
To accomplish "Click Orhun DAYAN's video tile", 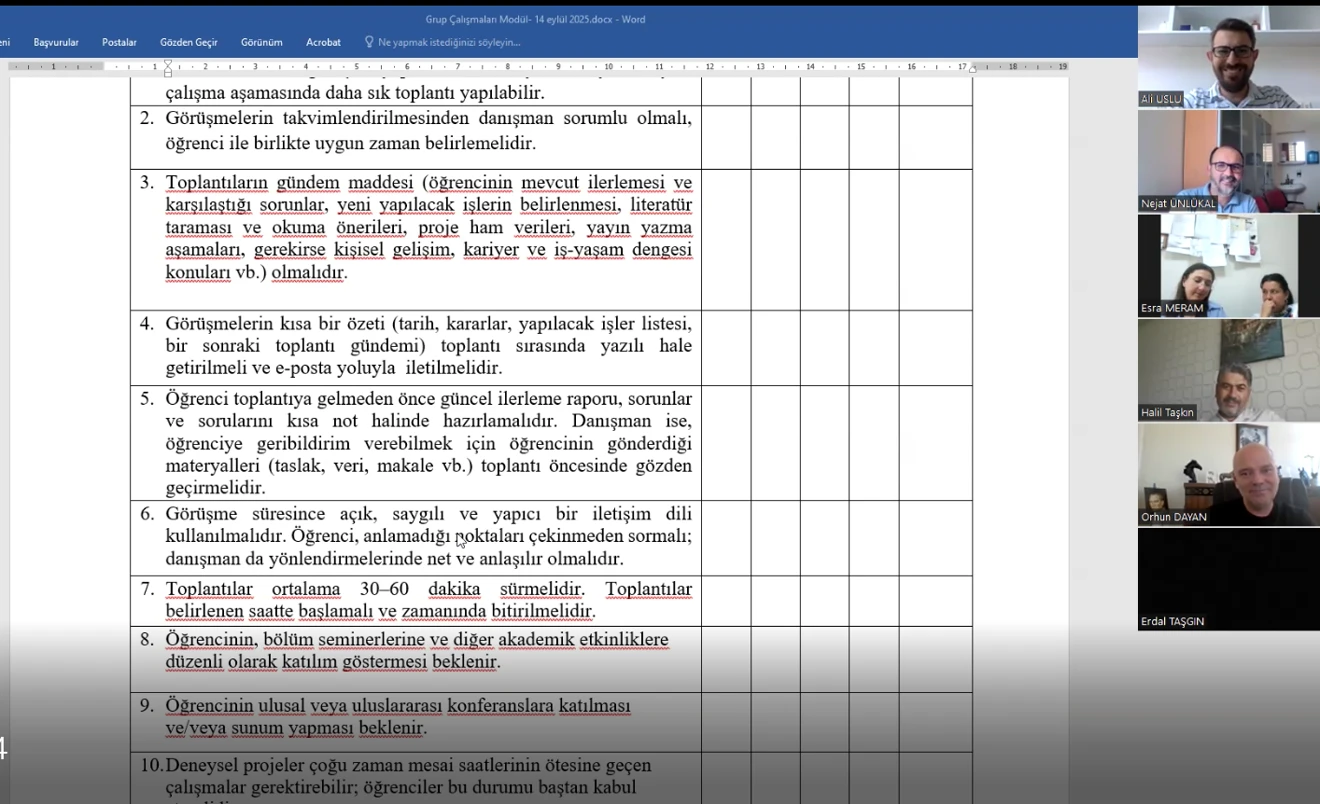I will pos(1228,474).
